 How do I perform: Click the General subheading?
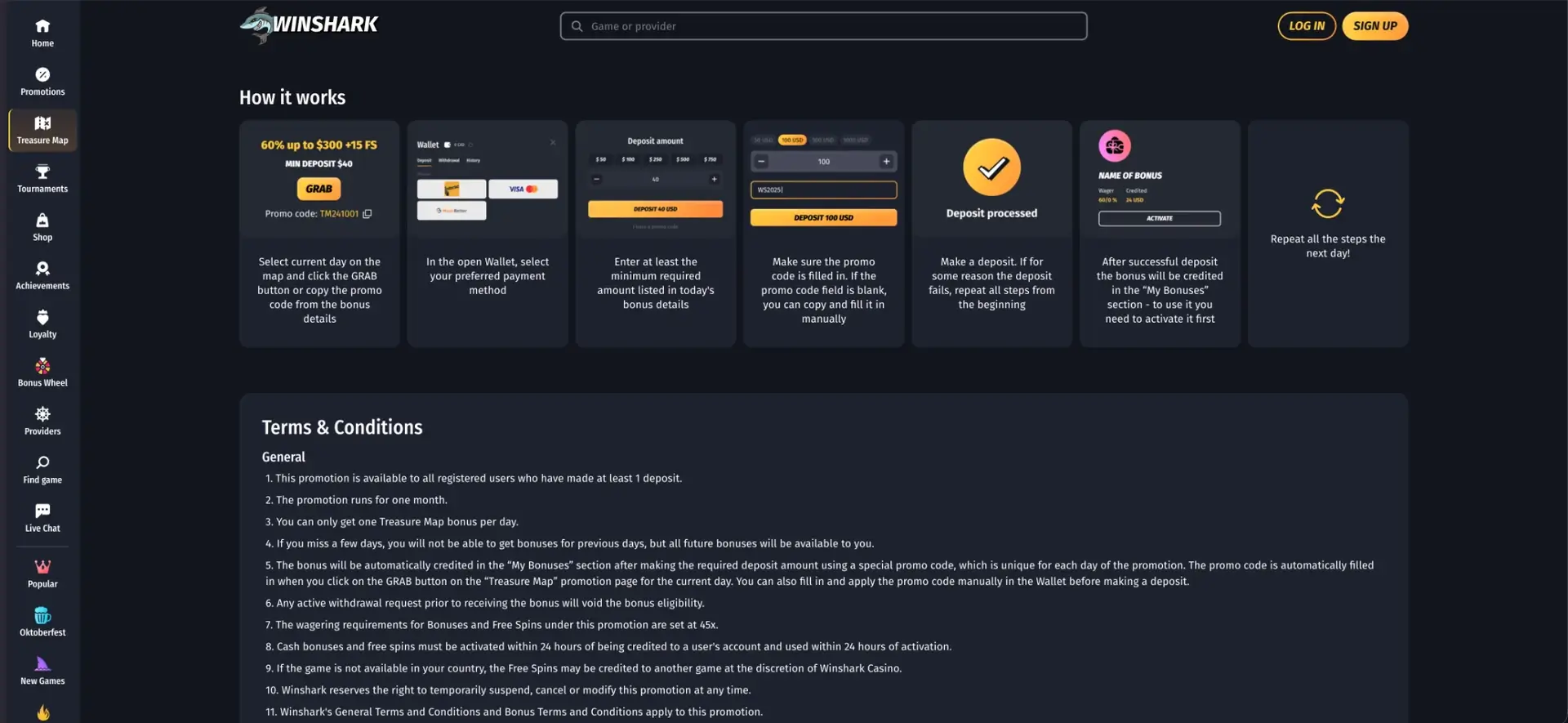[283, 457]
